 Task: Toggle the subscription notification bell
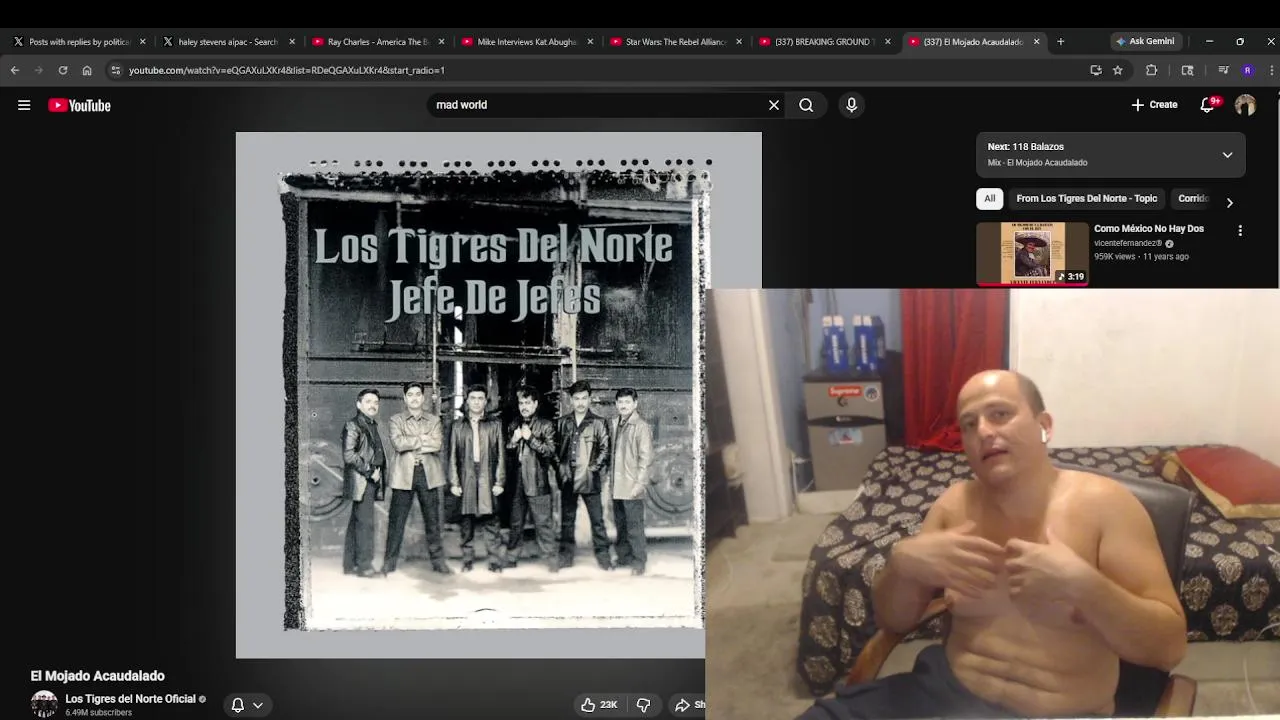pyautogui.click(x=238, y=705)
